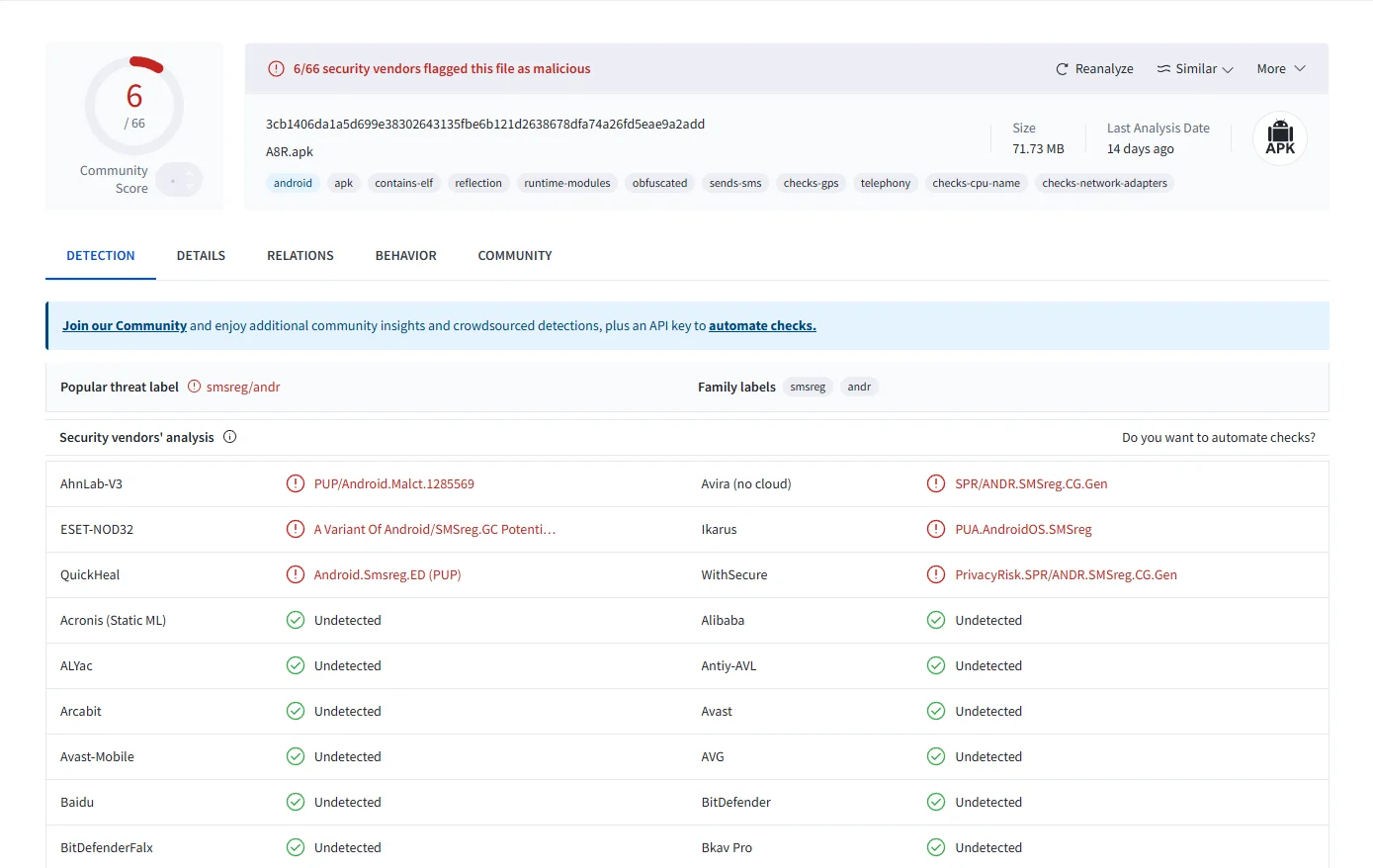Follow the Join our Community link
This screenshot has width=1373, height=868.
[x=125, y=326]
